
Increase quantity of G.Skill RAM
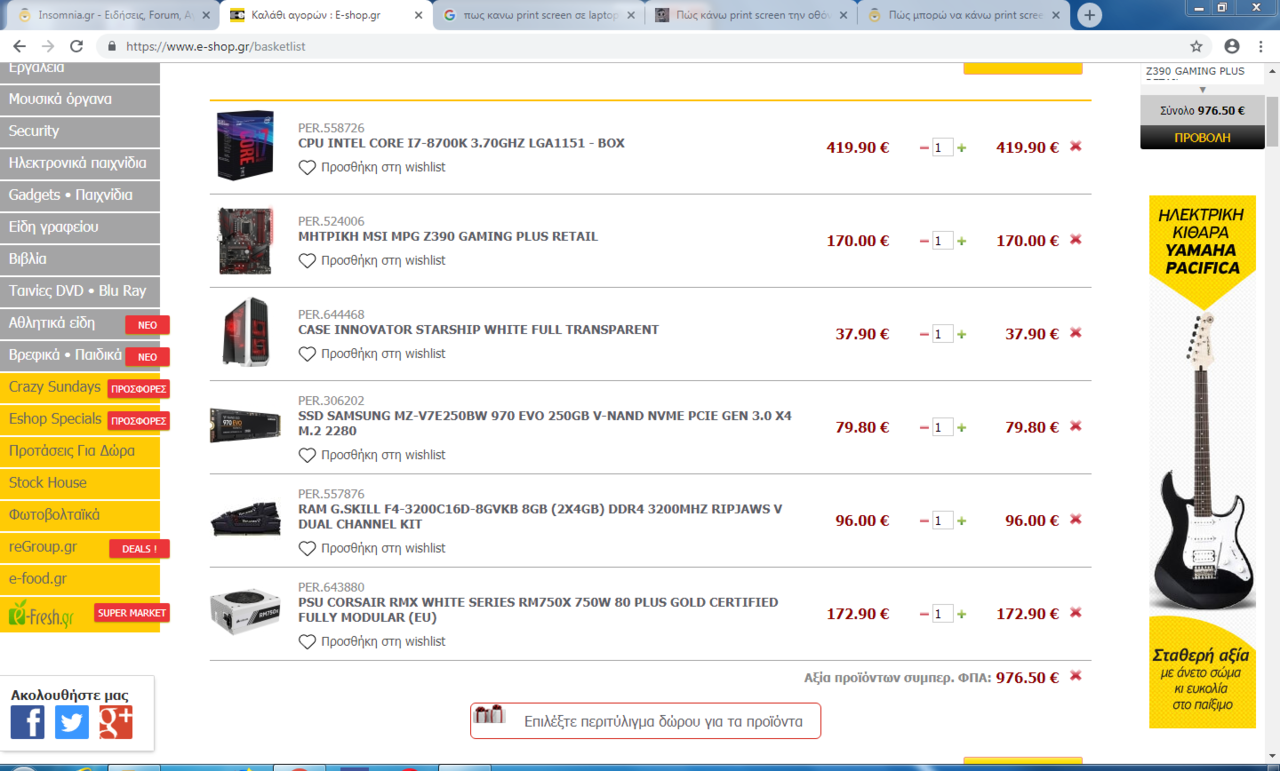(962, 521)
